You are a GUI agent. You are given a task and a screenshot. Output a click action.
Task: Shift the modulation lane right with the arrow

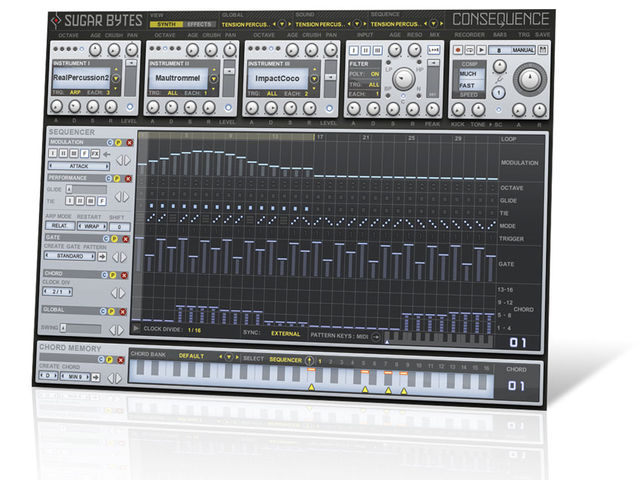pyautogui.click(x=127, y=160)
